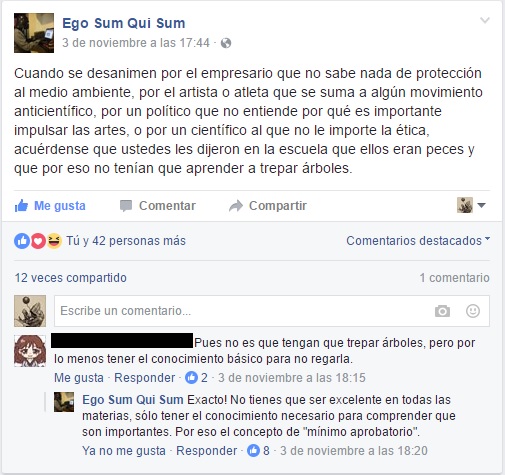505x475 pixels.
Task: Open post options chevron at top right
Action: pyautogui.click(x=485, y=20)
